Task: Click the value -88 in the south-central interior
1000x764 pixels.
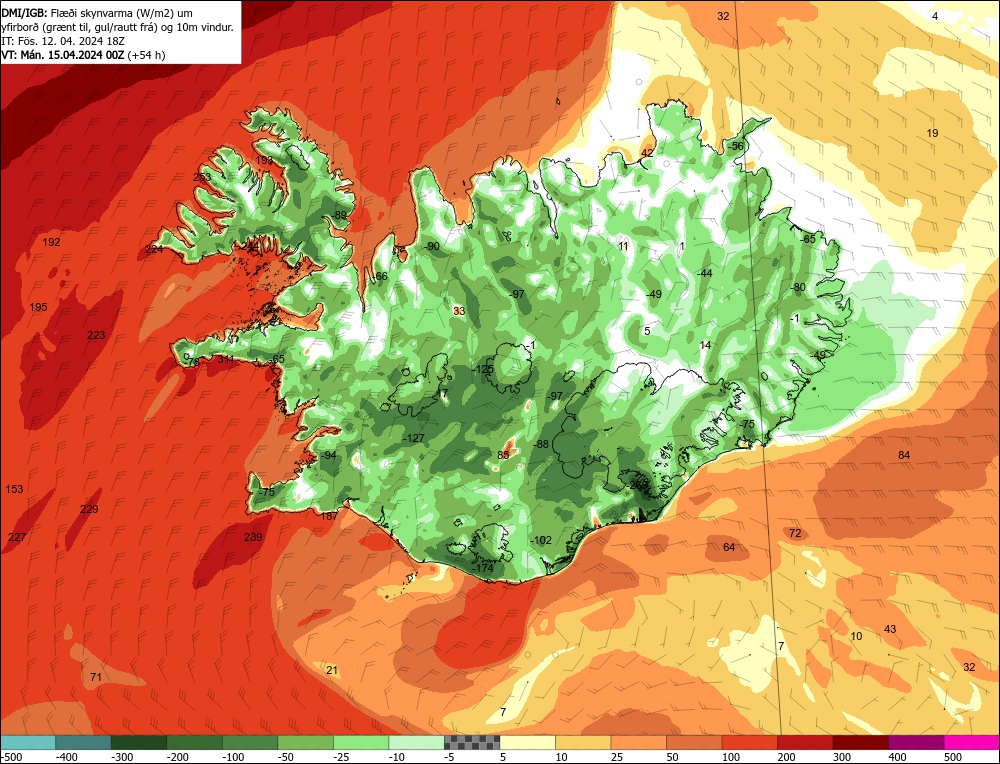Action: 541,444
